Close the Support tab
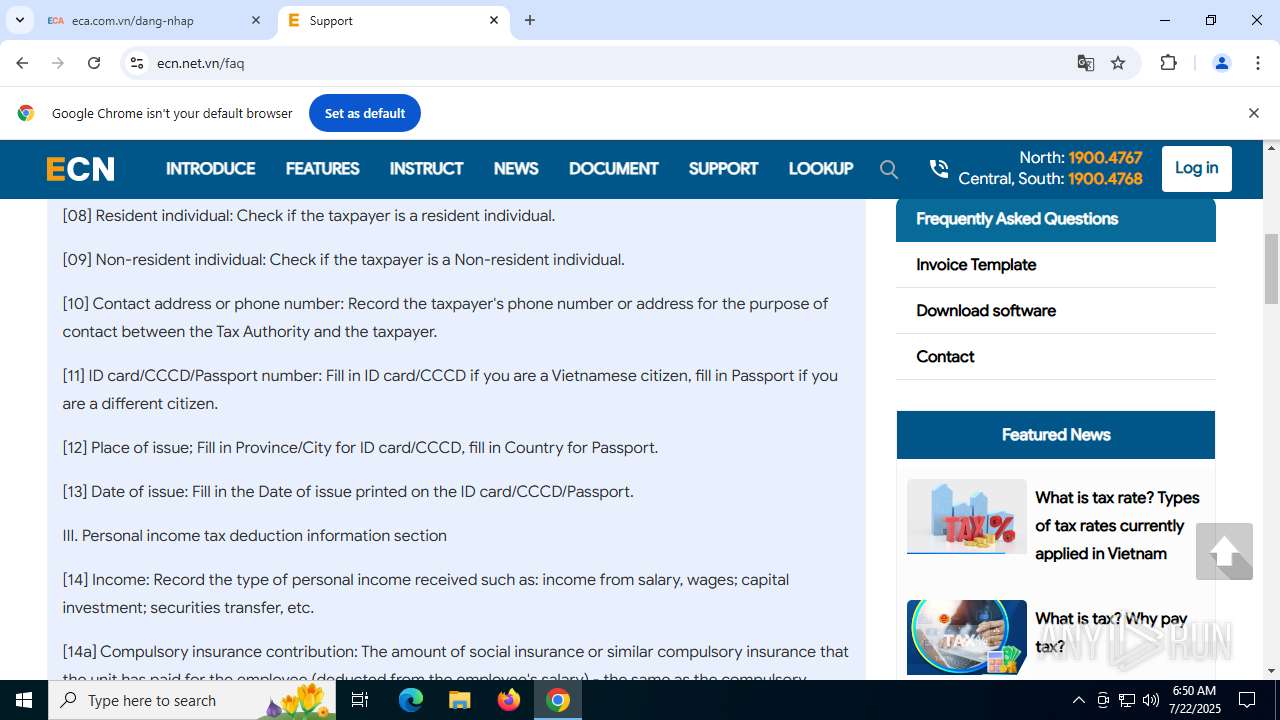 (x=494, y=20)
